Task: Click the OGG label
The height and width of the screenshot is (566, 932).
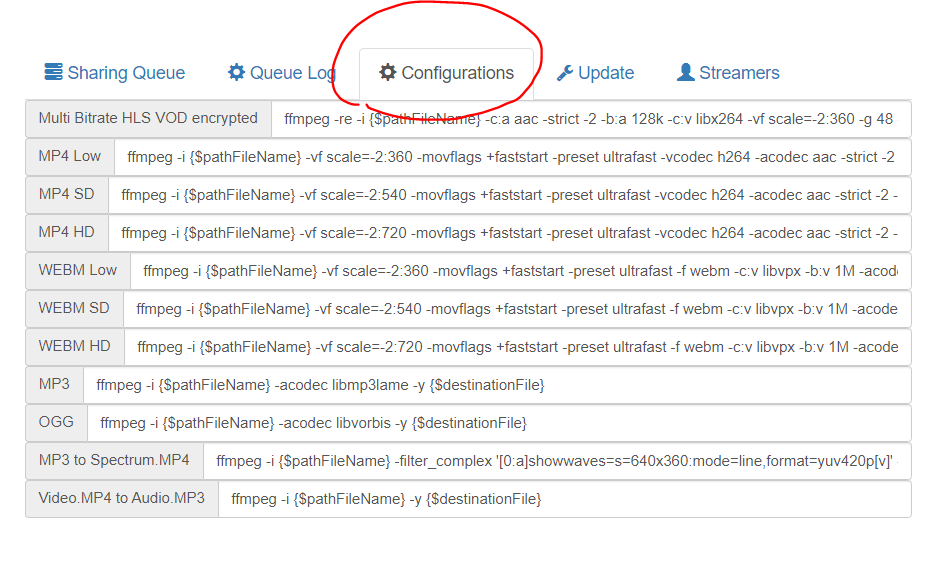Action: tap(56, 423)
